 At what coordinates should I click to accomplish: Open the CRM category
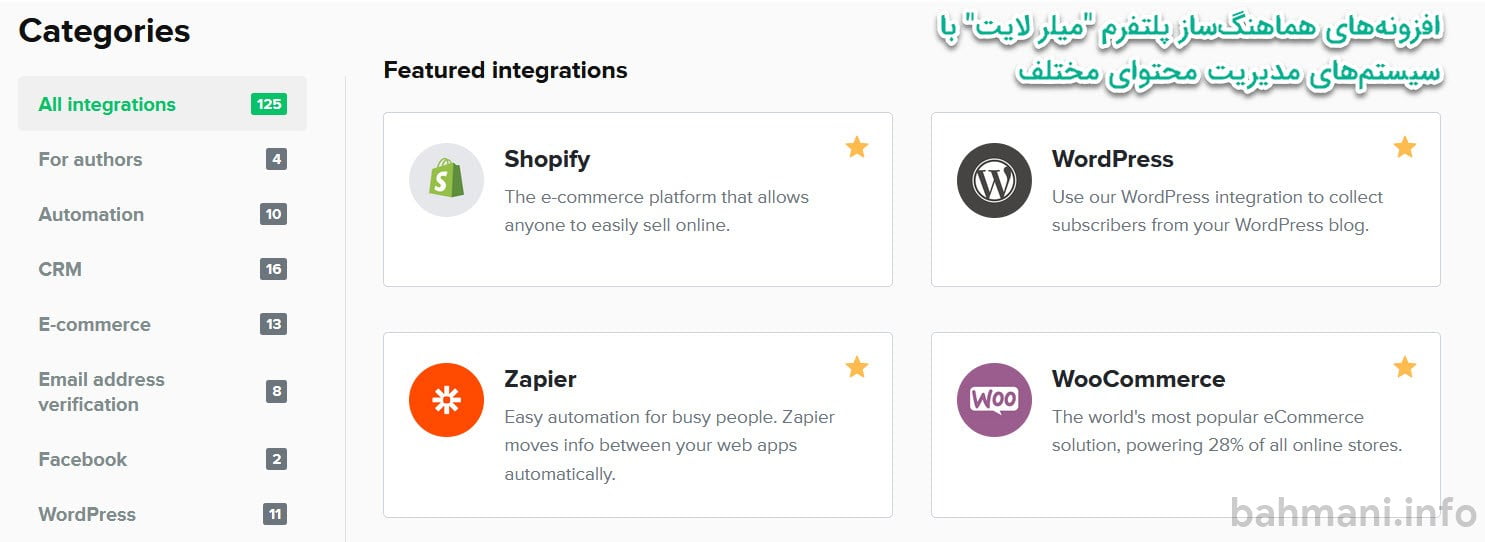[x=60, y=269]
